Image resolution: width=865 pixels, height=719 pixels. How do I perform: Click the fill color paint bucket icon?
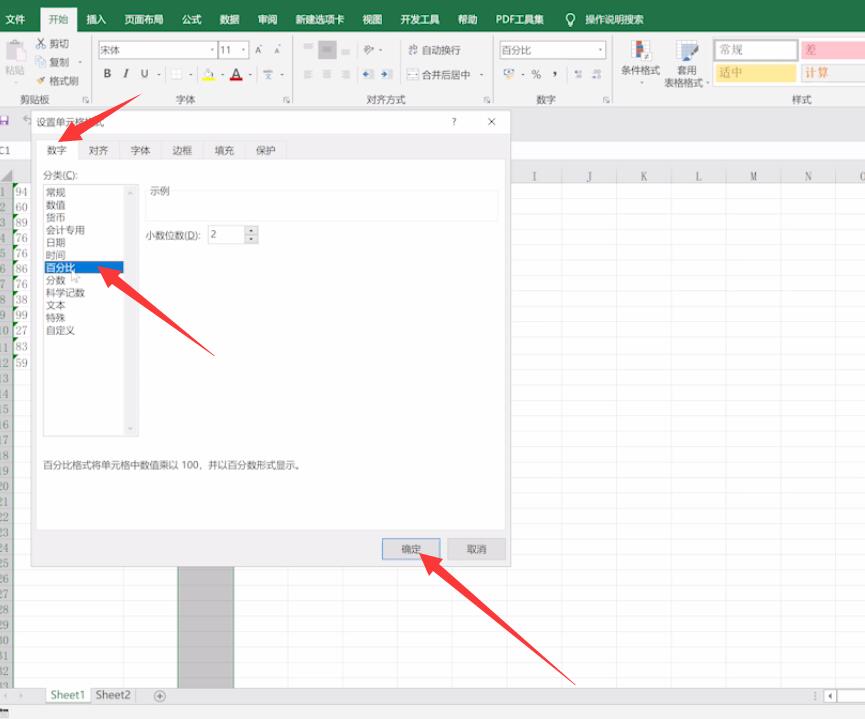point(209,74)
